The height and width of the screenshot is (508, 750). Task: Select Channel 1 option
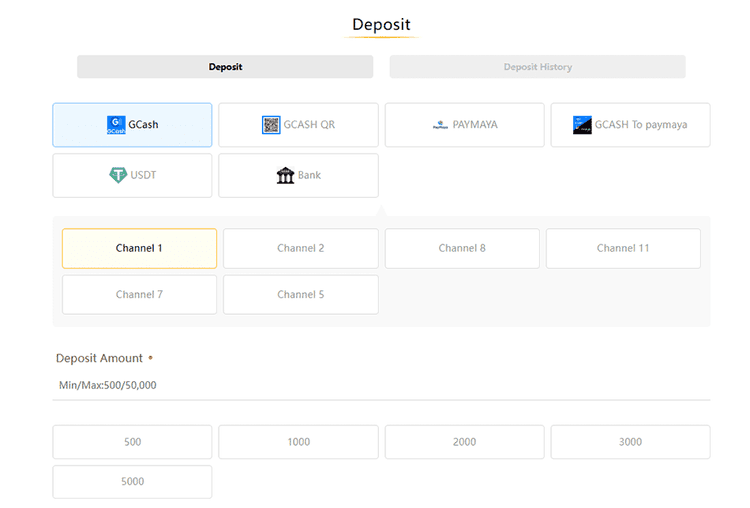pyautogui.click(x=139, y=248)
